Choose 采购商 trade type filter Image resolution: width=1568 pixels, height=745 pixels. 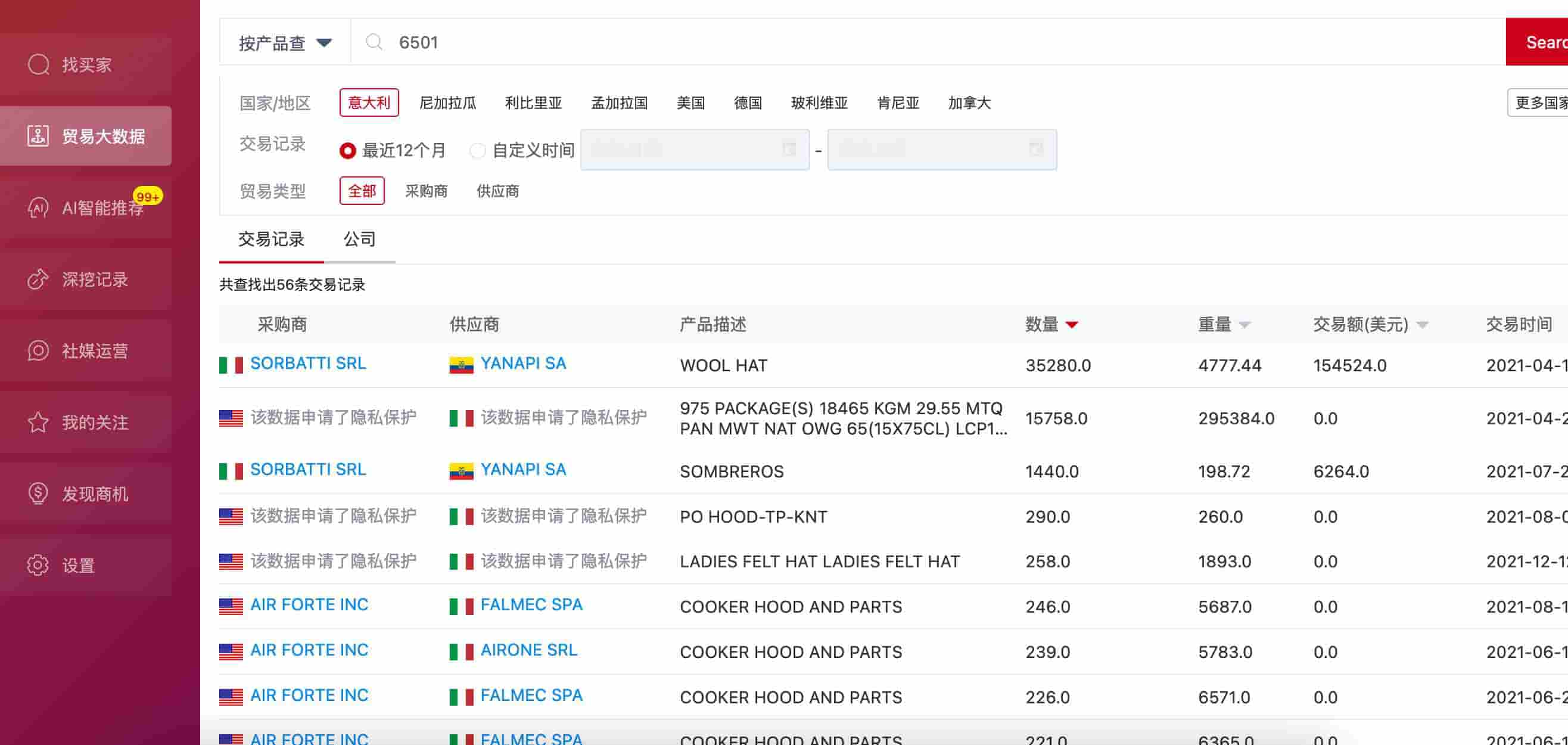tap(426, 191)
